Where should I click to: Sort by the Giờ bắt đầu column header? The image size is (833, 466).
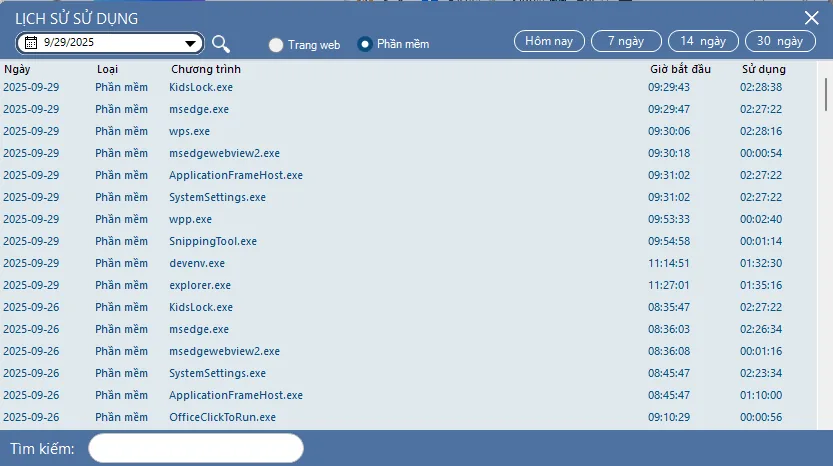coord(680,69)
